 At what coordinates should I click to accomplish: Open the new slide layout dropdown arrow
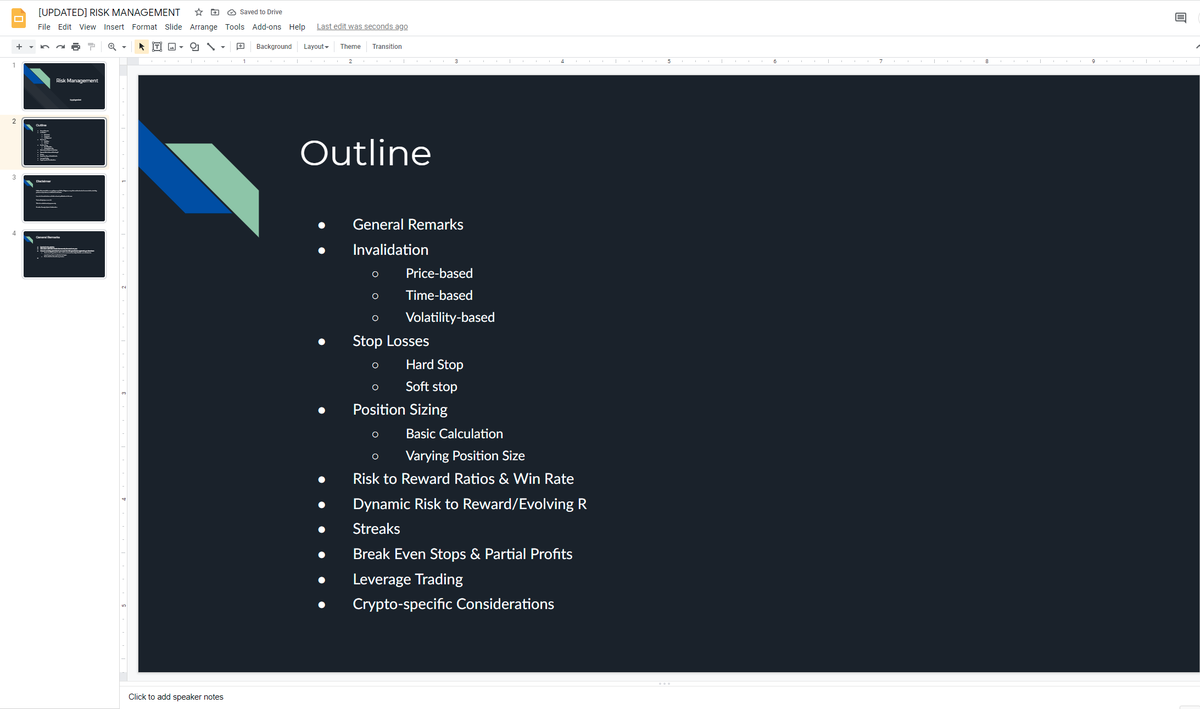click(x=31, y=46)
